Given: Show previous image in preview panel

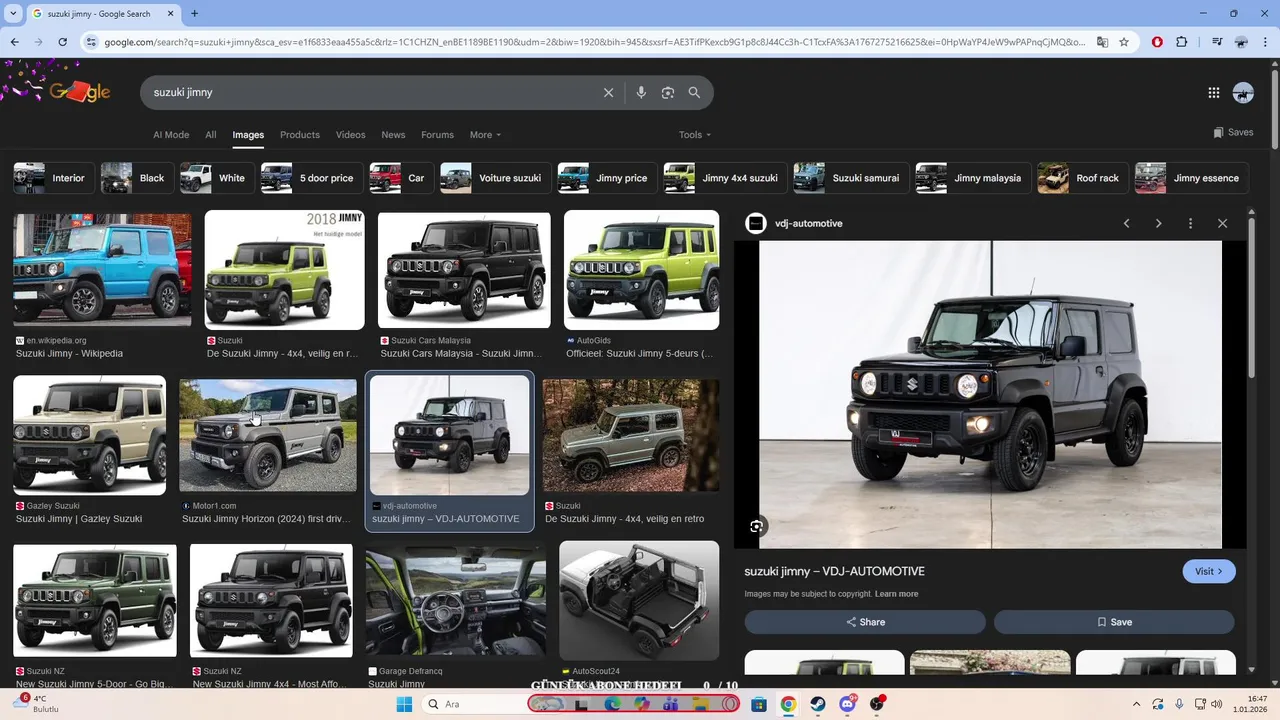Looking at the screenshot, I should pyautogui.click(x=1127, y=223).
